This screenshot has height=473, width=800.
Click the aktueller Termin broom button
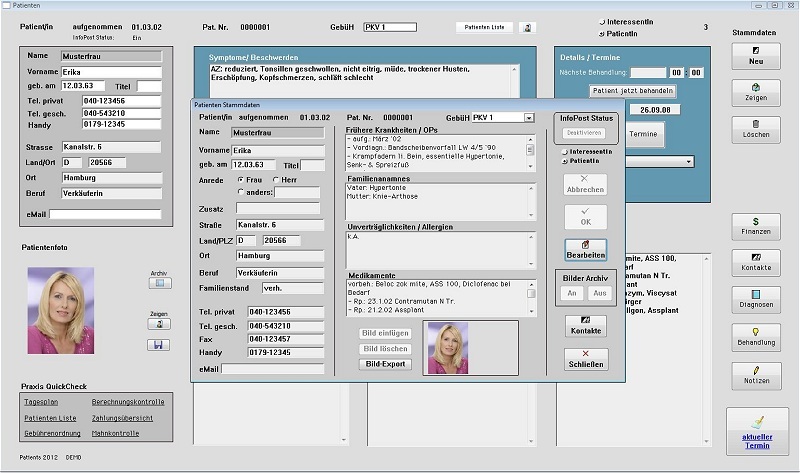pos(756,431)
